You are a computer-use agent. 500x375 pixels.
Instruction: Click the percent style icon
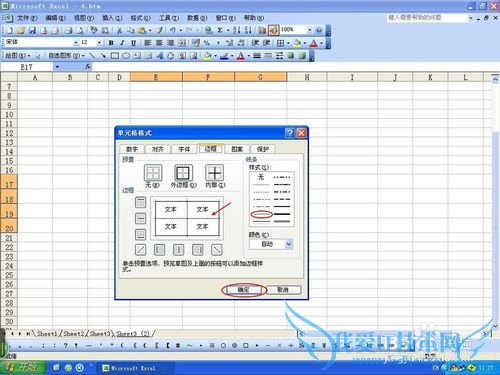point(207,43)
